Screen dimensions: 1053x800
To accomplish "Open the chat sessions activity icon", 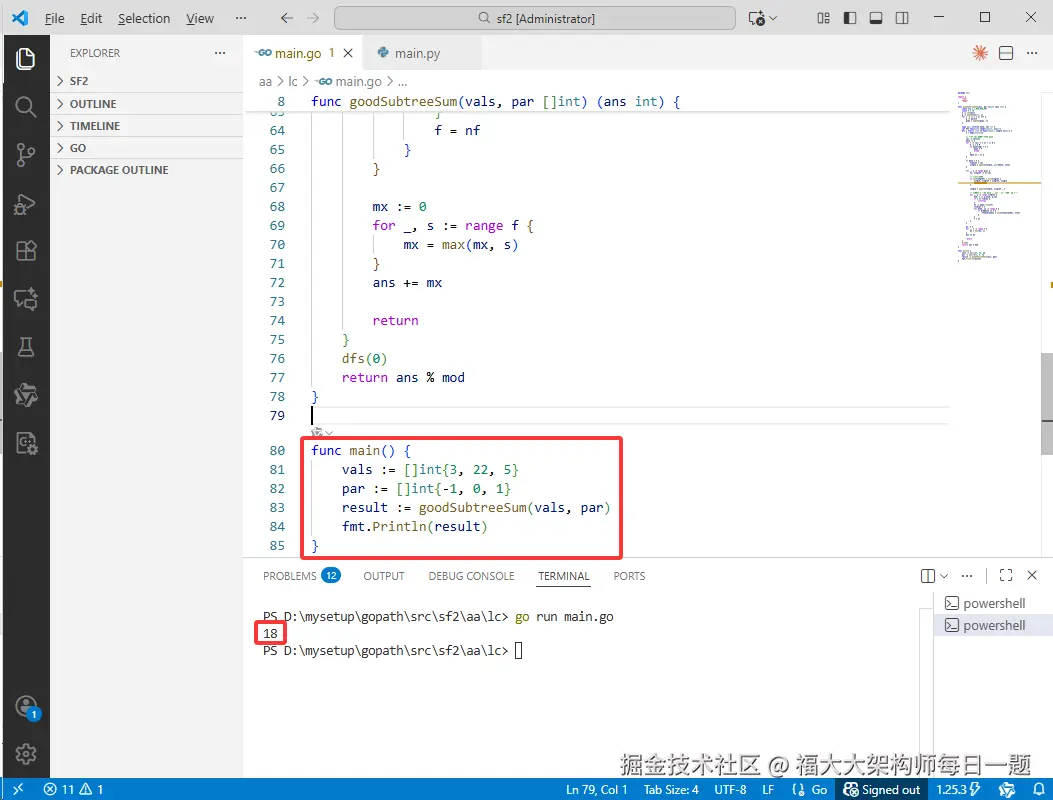I will (26, 299).
